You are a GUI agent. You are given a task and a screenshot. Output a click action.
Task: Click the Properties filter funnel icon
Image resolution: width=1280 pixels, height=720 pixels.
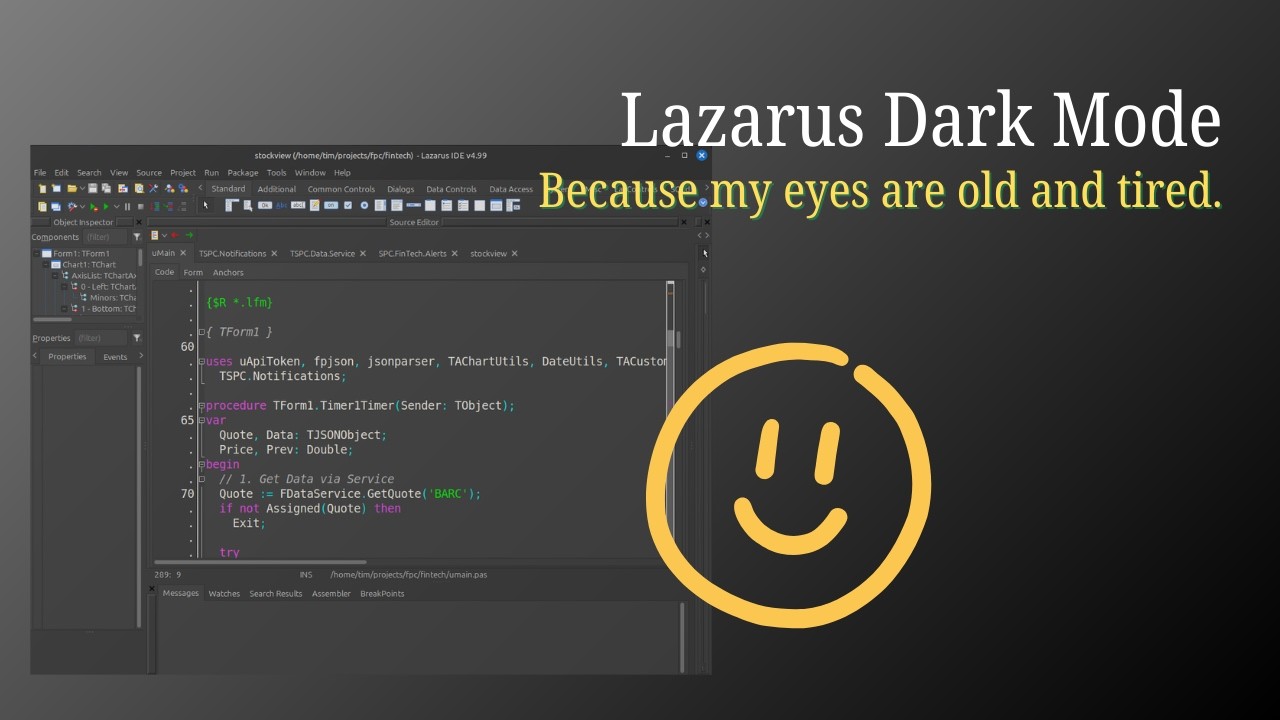(137, 338)
